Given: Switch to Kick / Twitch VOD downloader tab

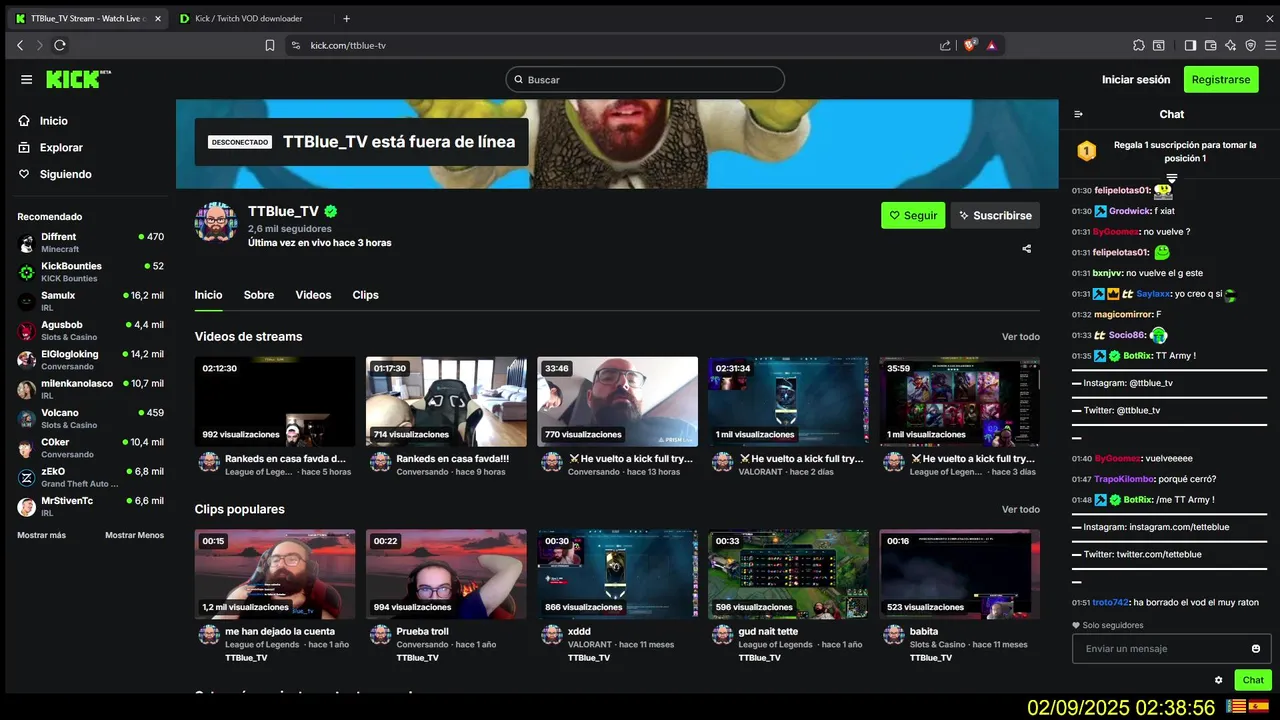Looking at the screenshot, I should click(249, 18).
